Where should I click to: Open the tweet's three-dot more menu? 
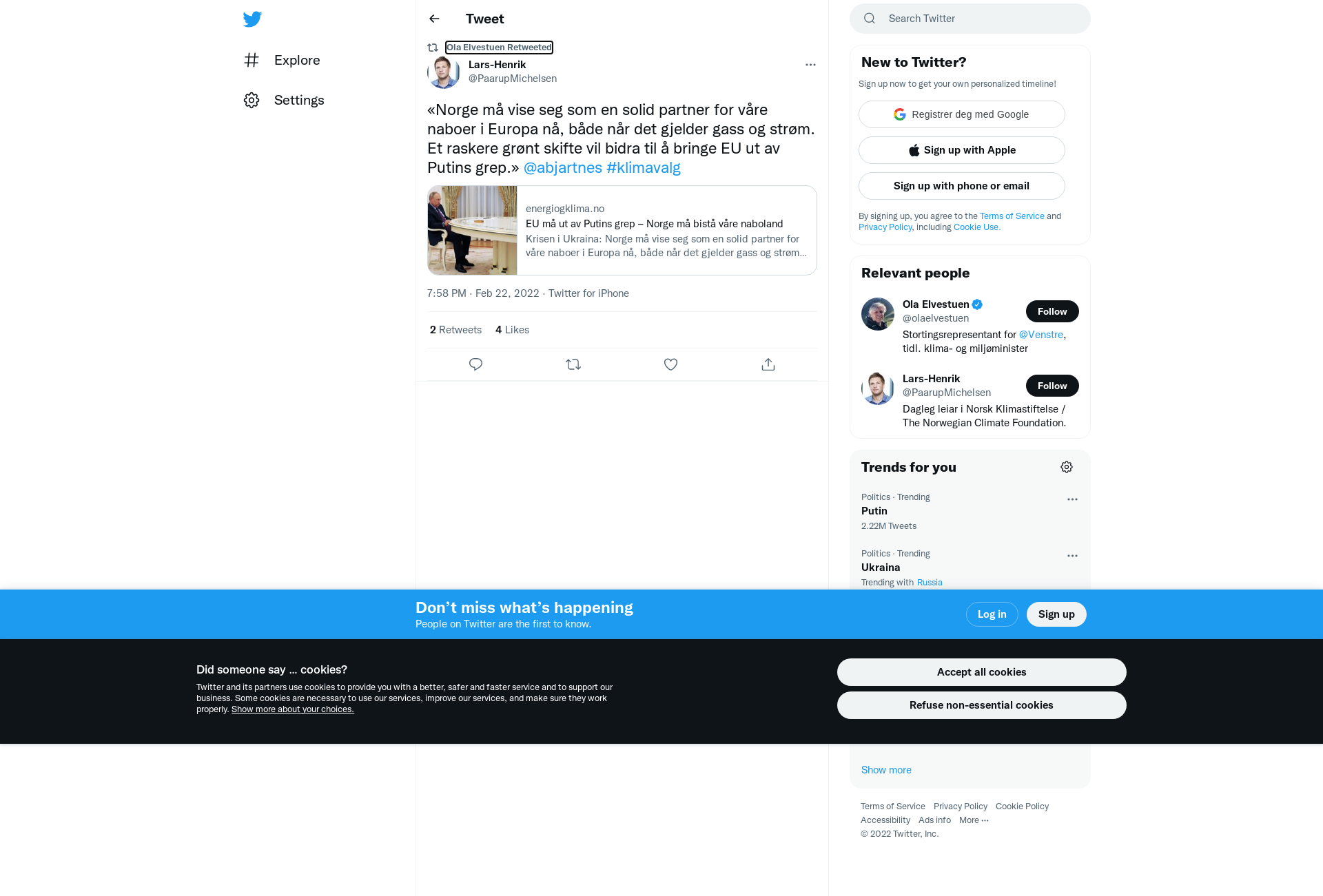(x=810, y=65)
